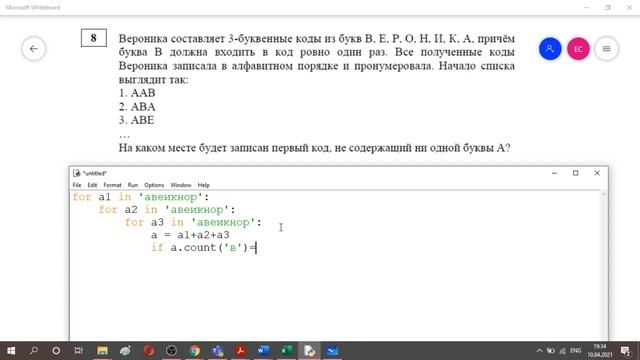Open the File menu in IDLE
This screenshot has height=360, width=640.
click(x=77, y=185)
